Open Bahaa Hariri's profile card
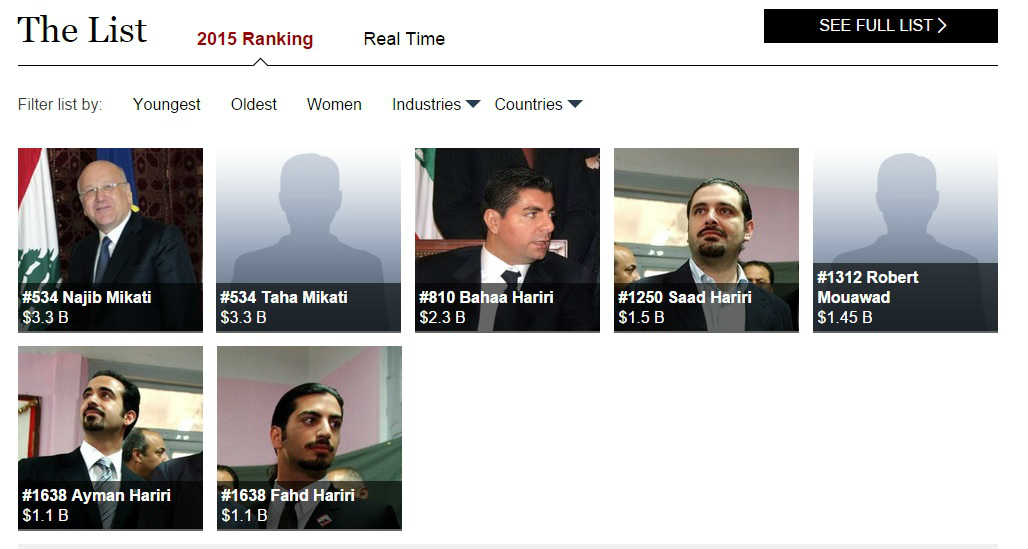The height and width of the screenshot is (549, 1028). pyautogui.click(x=507, y=240)
